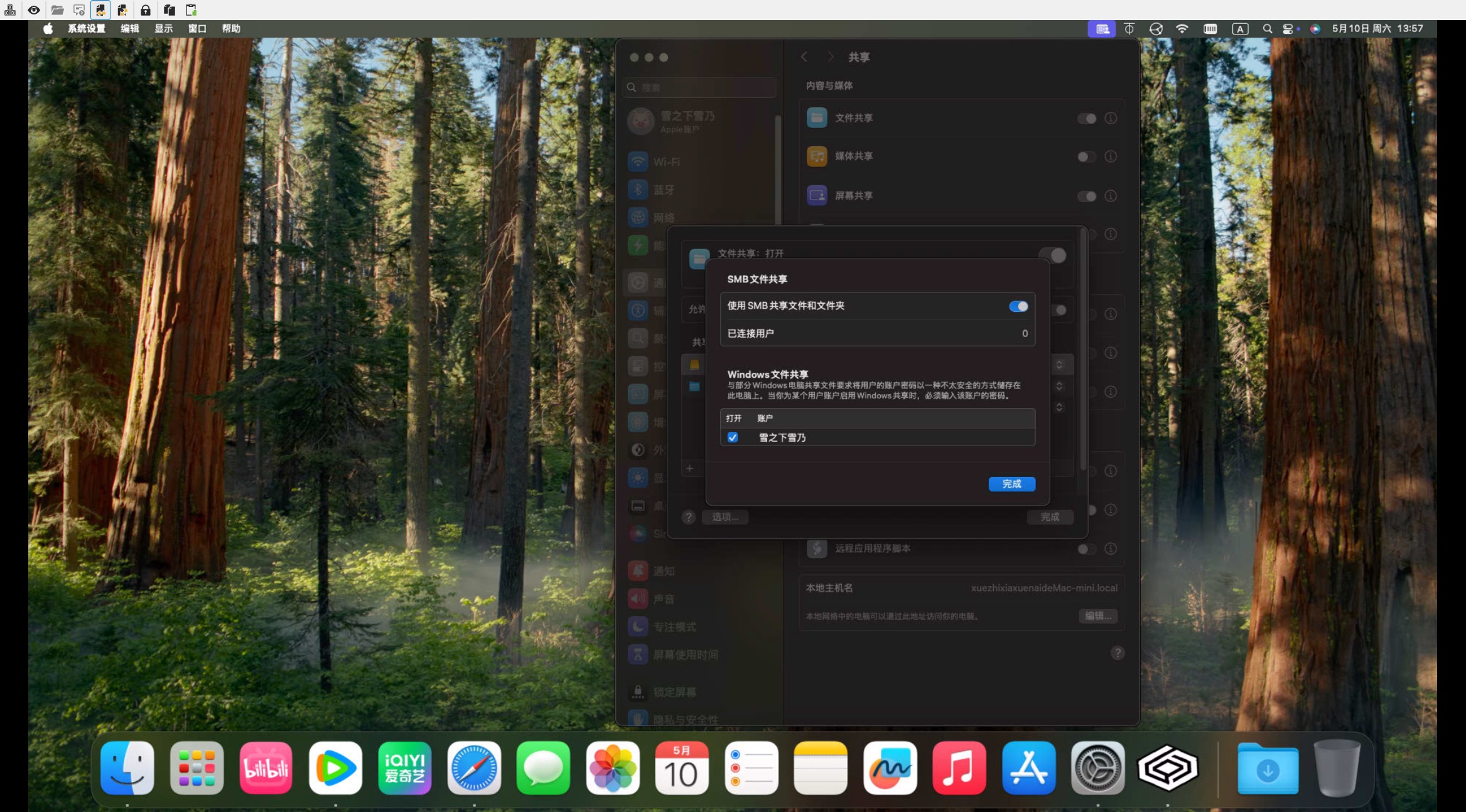This screenshot has height=812, width=1466.
Task: Select 通知 in the settings sidebar
Action: (700, 571)
